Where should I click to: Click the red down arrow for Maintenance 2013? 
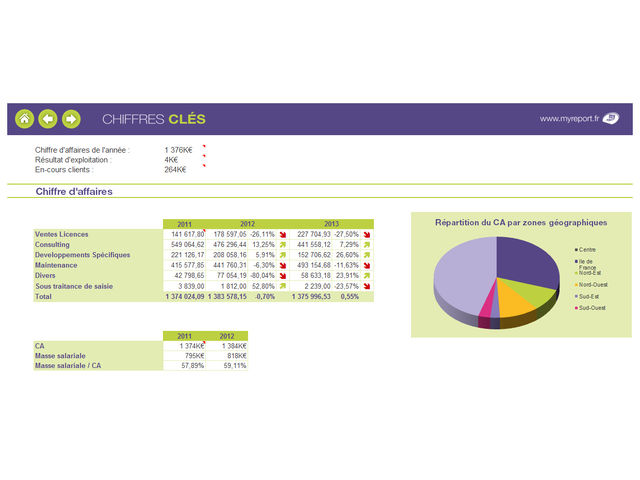(367, 266)
